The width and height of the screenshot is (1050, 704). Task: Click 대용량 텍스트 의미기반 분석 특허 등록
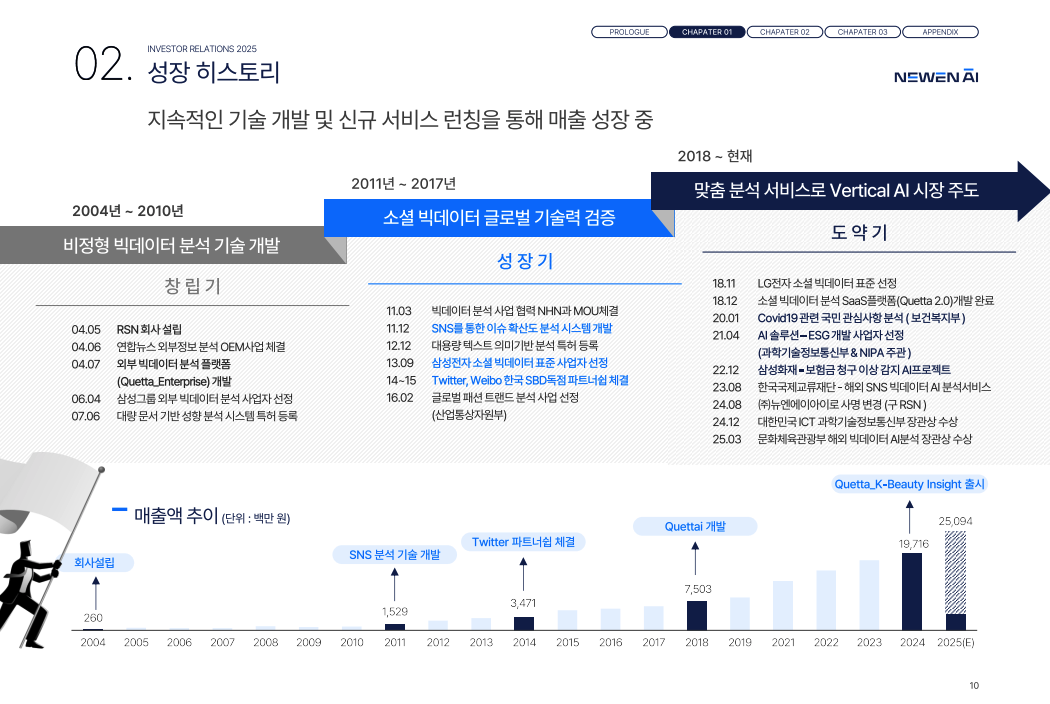pyautogui.click(x=515, y=346)
